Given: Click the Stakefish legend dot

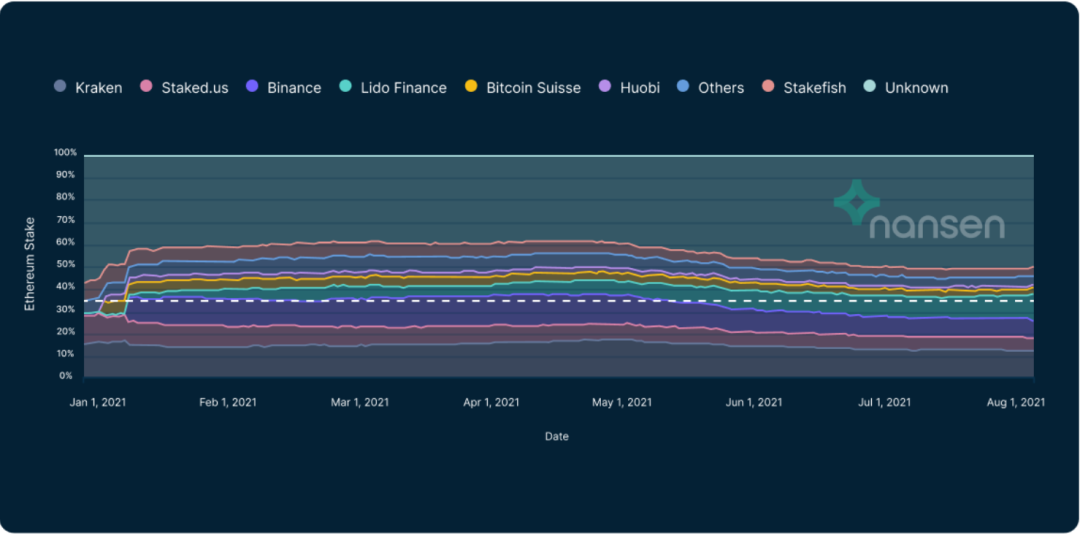Looking at the screenshot, I should tap(769, 88).
